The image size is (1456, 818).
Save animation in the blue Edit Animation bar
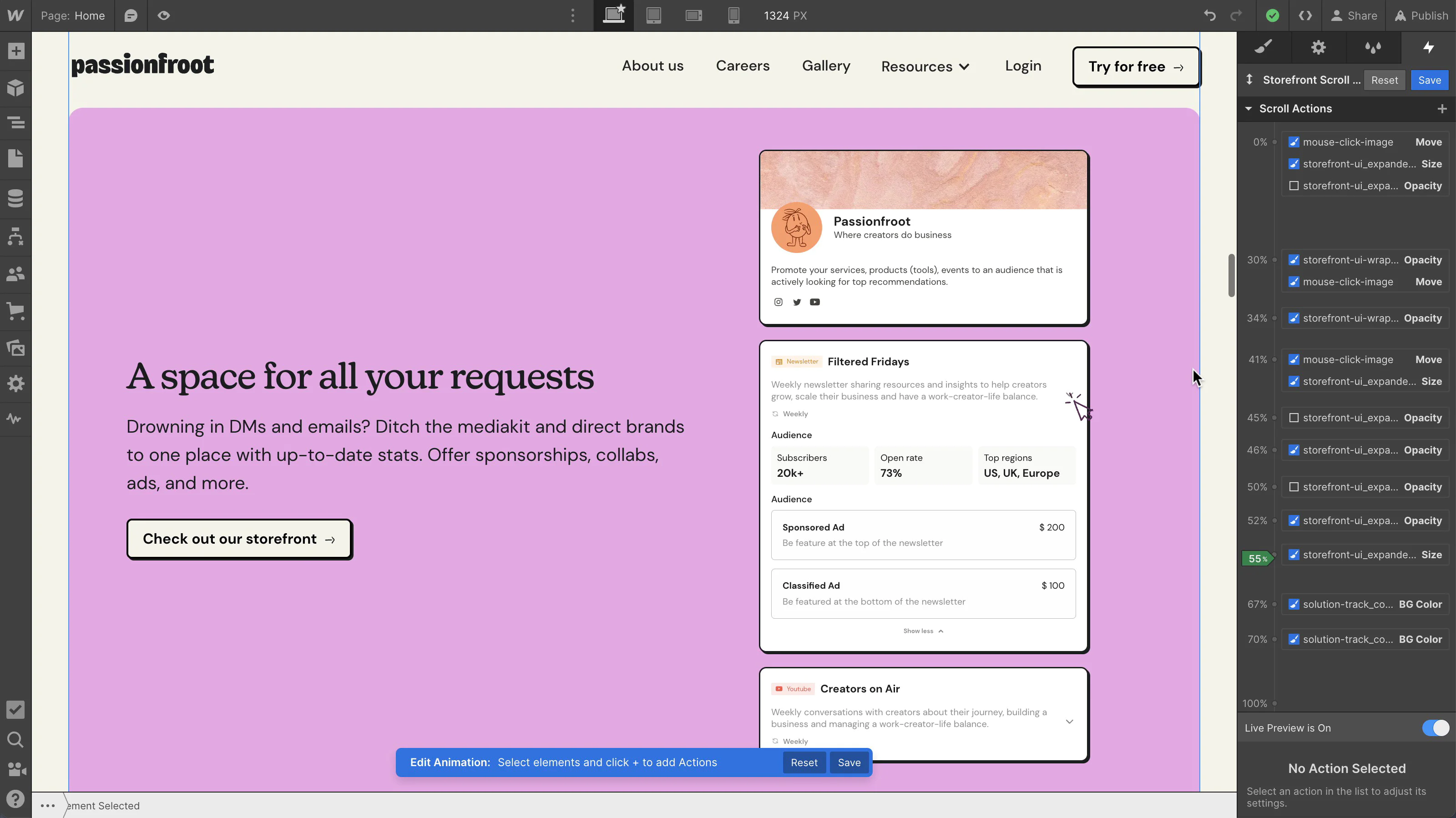849,762
